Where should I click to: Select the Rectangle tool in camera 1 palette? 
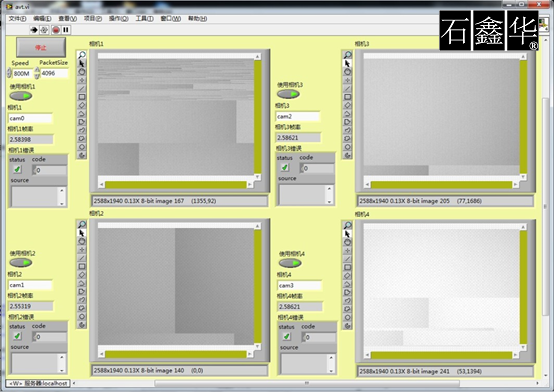point(82,96)
